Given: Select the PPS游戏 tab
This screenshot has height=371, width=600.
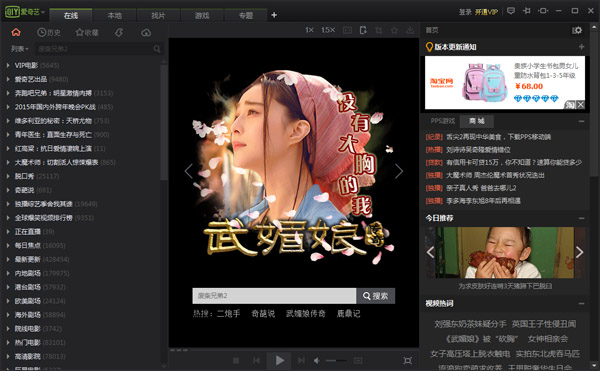Looking at the screenshot, I should tap(443, 121).
